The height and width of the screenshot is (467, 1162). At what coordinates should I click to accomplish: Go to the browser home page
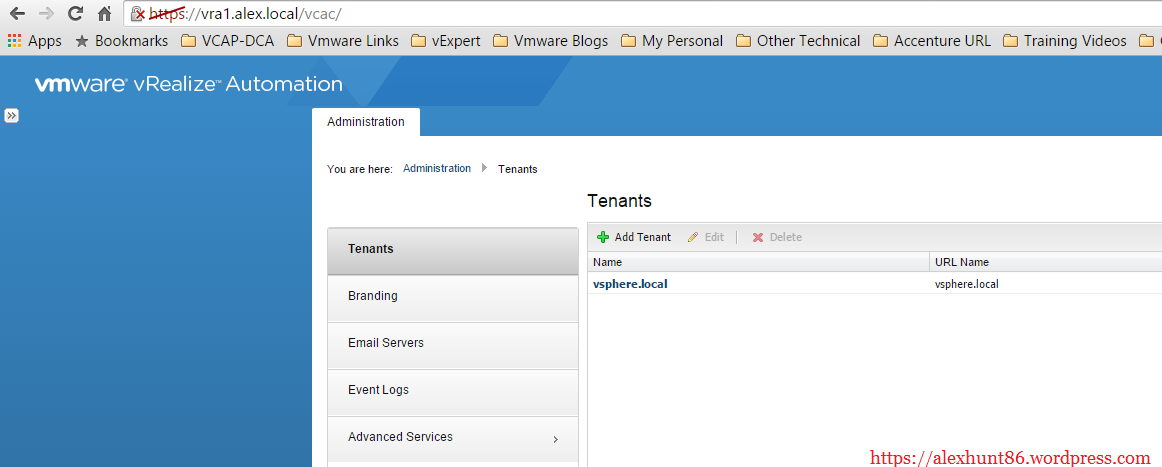[104, 14]
